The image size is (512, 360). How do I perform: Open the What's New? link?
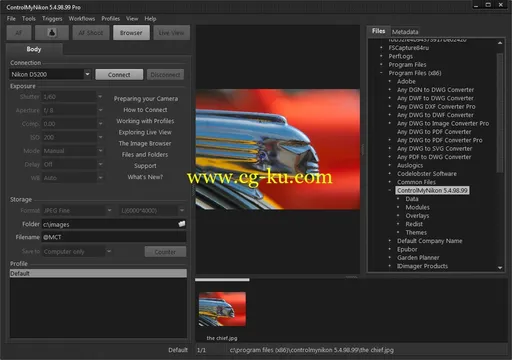point(145,177)
